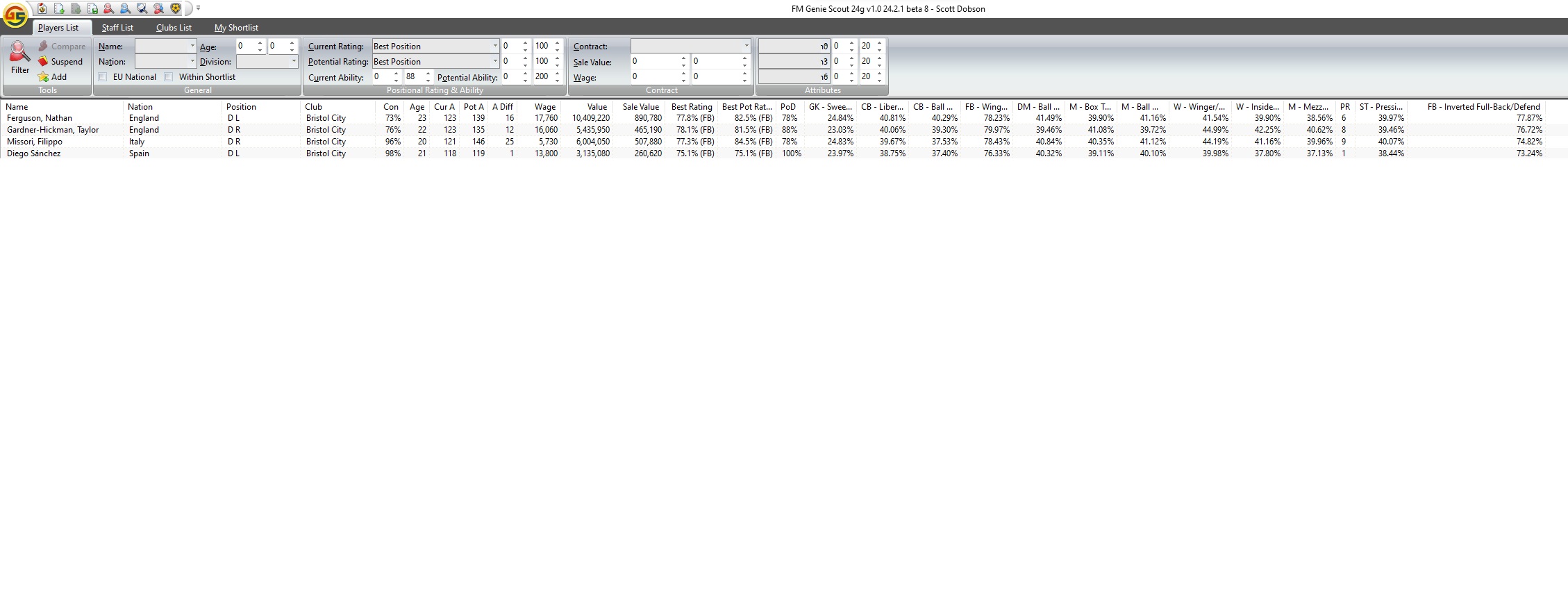Sort players by Wage column header

(x=545, y=107)
